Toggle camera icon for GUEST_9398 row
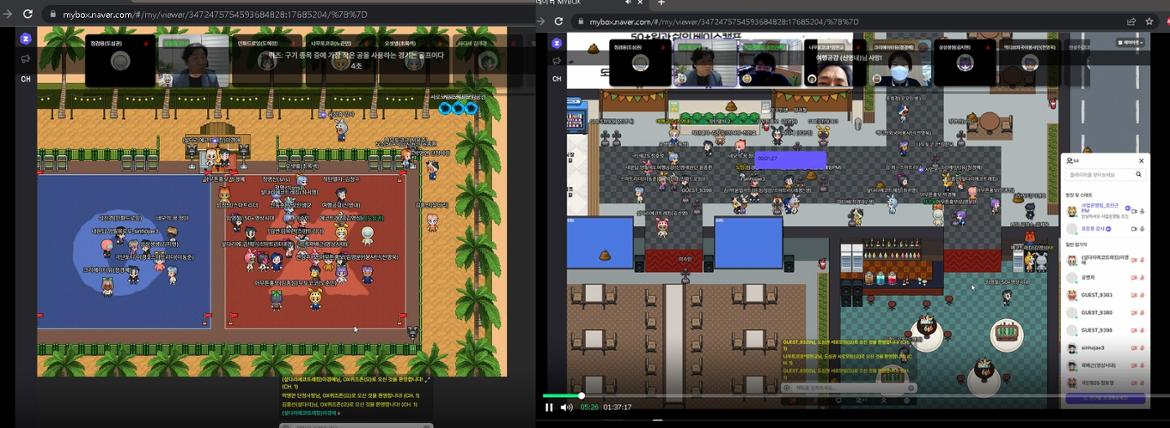The image size is (1170, 428). 1133,330
